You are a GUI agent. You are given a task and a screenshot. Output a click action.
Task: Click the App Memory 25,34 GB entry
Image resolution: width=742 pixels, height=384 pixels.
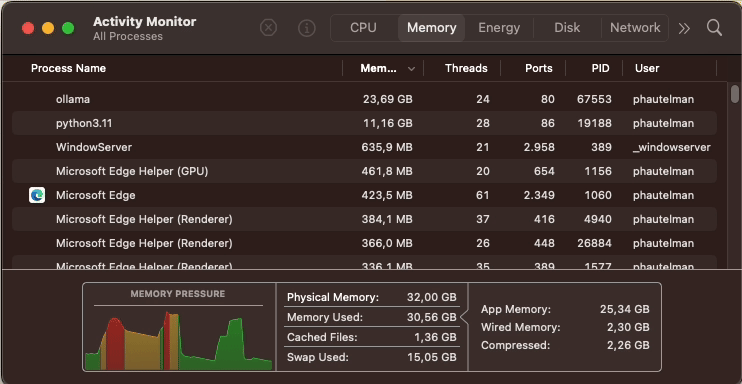coord(565,310)
